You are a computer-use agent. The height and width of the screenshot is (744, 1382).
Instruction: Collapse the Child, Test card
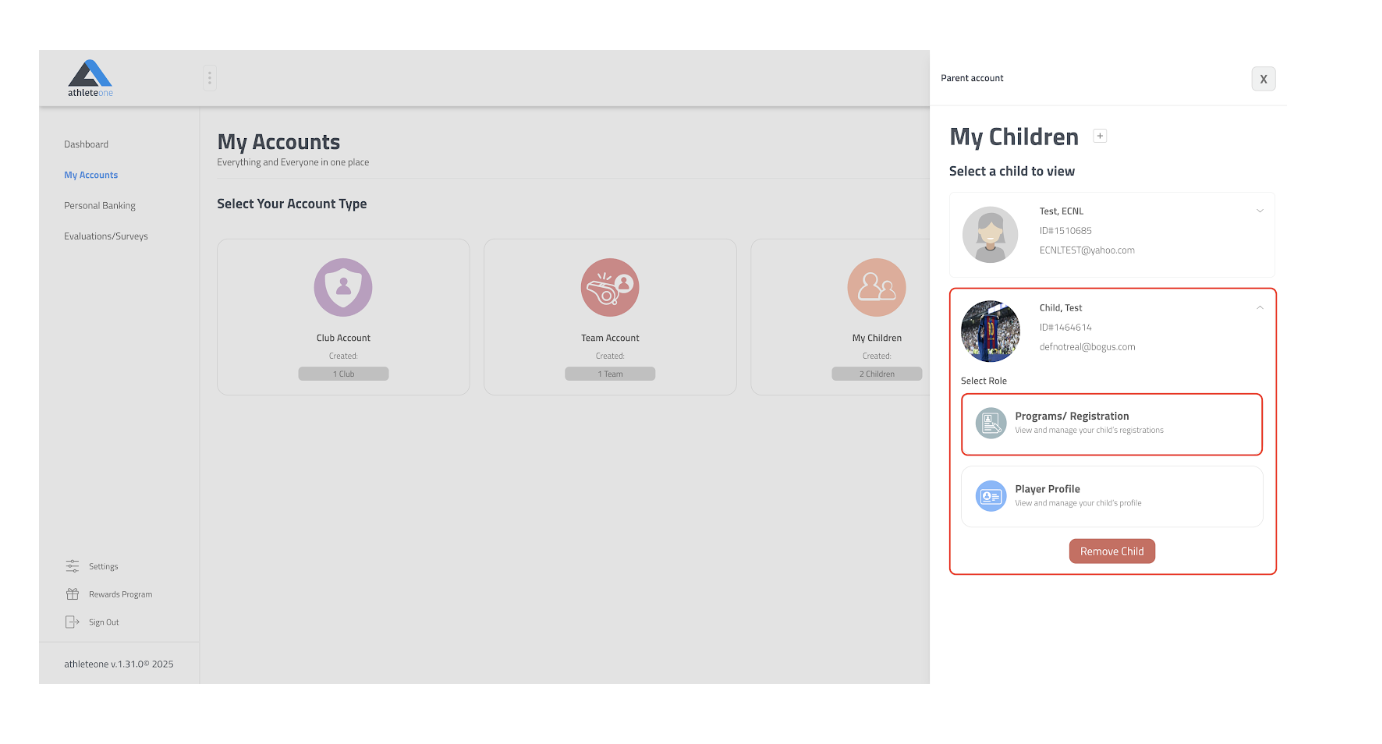[x=1259, y=308]
